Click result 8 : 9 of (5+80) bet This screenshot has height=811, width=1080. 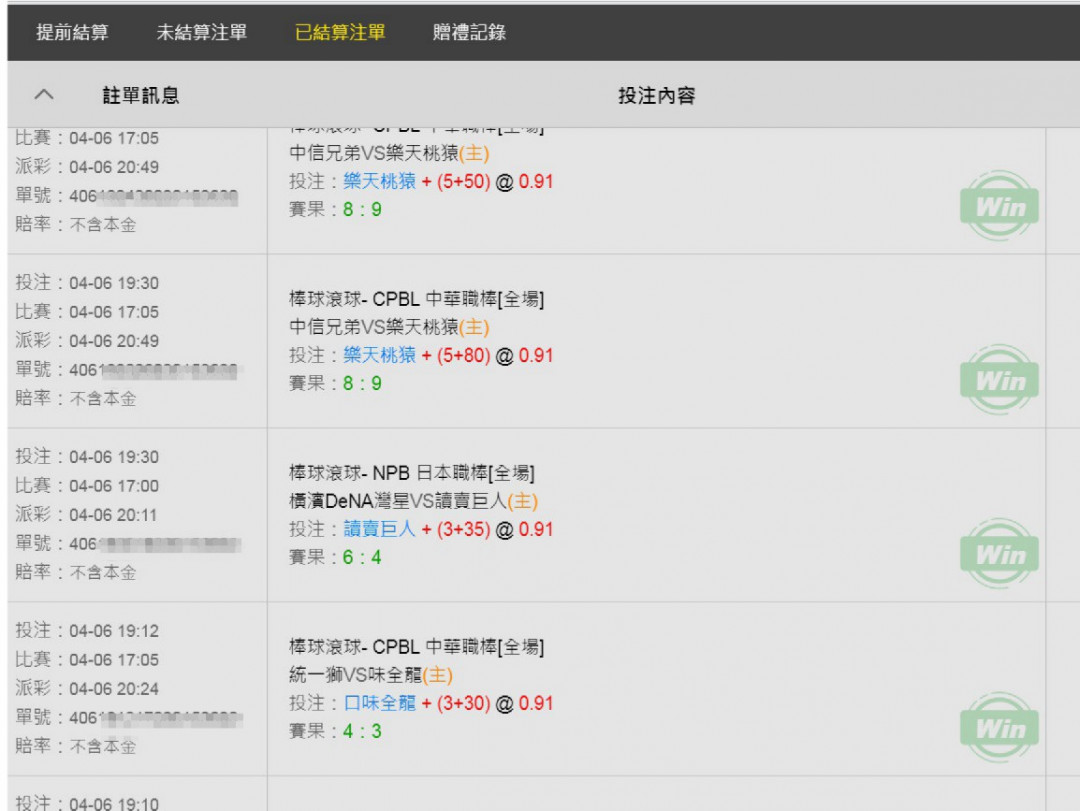362,383
